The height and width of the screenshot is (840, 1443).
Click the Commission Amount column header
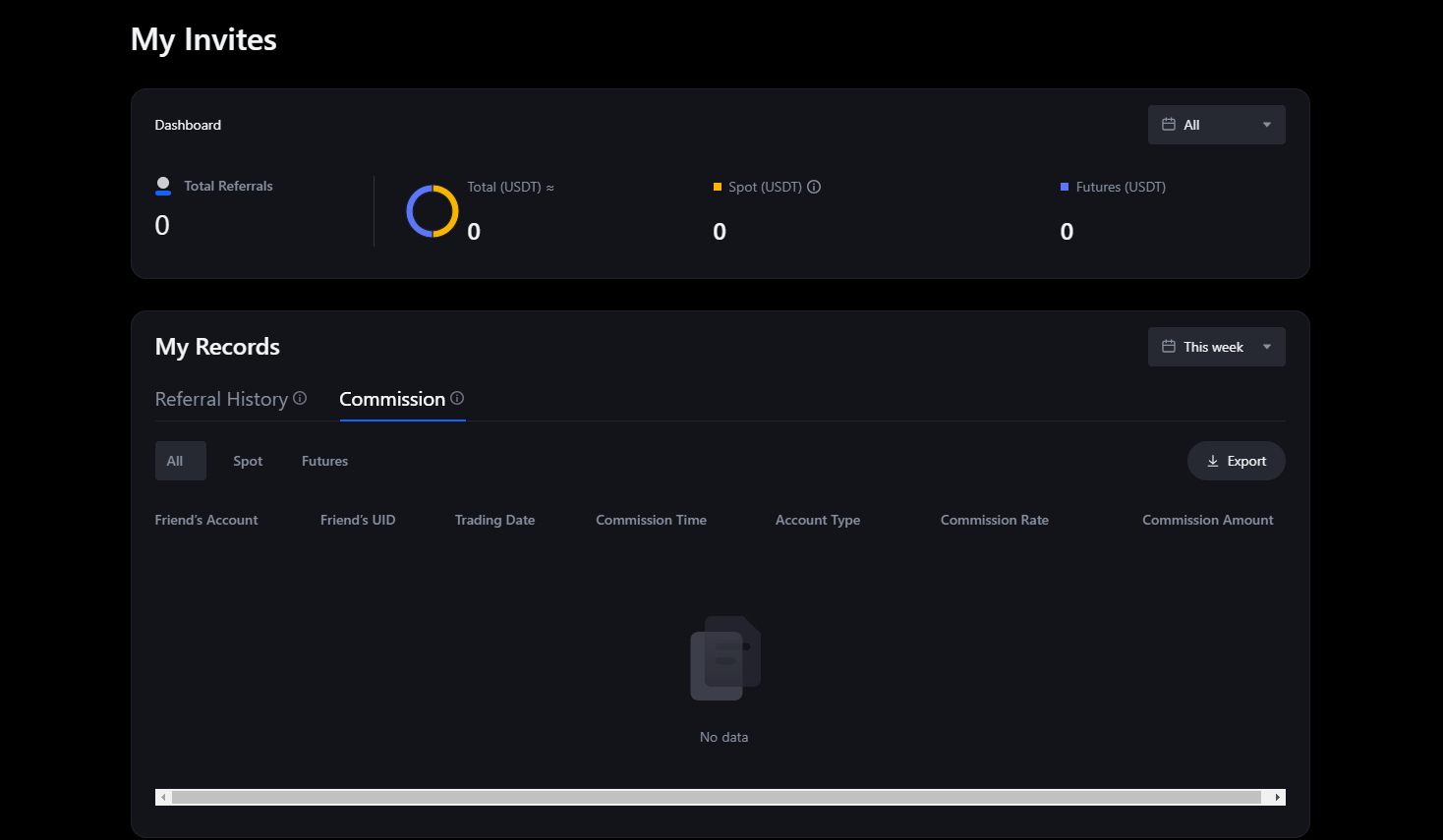click(1207, 520)
